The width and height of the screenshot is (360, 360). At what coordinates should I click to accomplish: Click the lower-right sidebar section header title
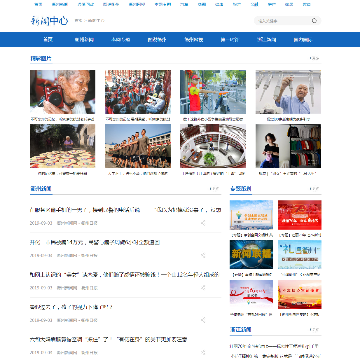pyautogui.click(x=240, y=329)
